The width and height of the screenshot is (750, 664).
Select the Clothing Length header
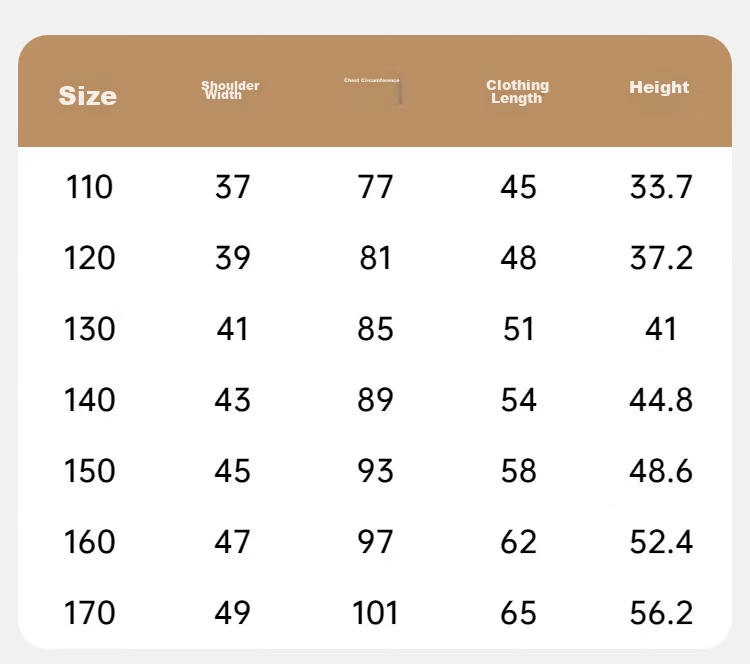tap(518, 91)
